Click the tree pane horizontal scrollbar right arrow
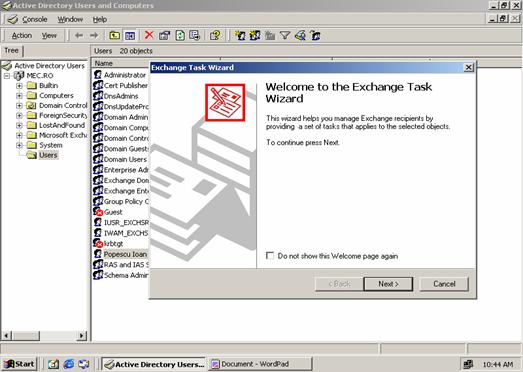 click(82, 336)
